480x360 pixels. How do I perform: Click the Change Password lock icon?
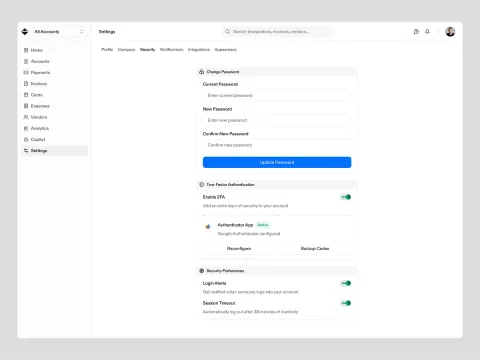201,72
